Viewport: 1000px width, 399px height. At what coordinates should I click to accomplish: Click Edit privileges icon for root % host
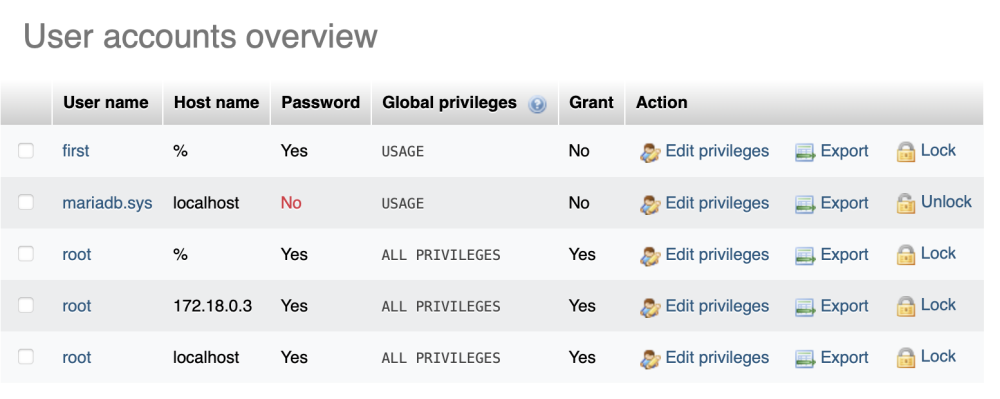click(650, 256)
